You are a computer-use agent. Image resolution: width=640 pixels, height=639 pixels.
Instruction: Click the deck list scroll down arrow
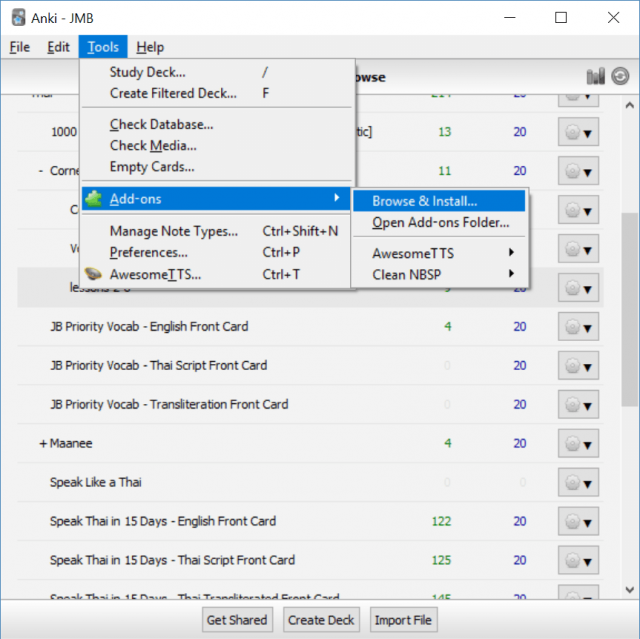(630, 590)
